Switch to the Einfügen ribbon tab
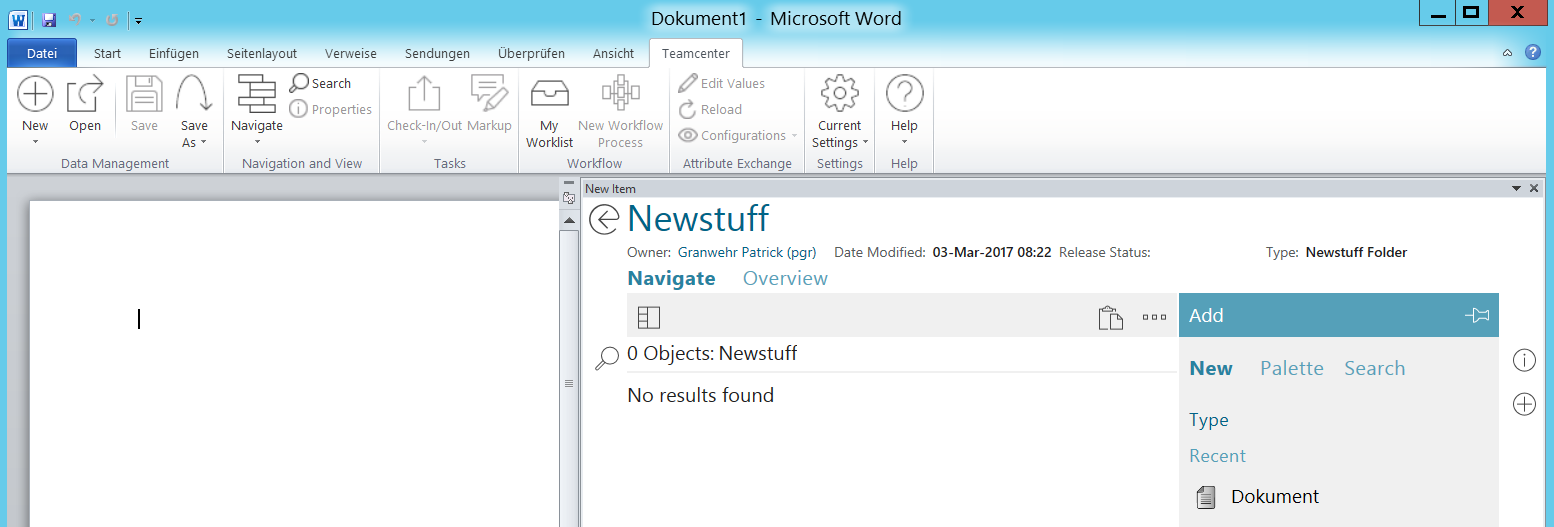This screenshot has height=527, width=1554. pos(174,53)
